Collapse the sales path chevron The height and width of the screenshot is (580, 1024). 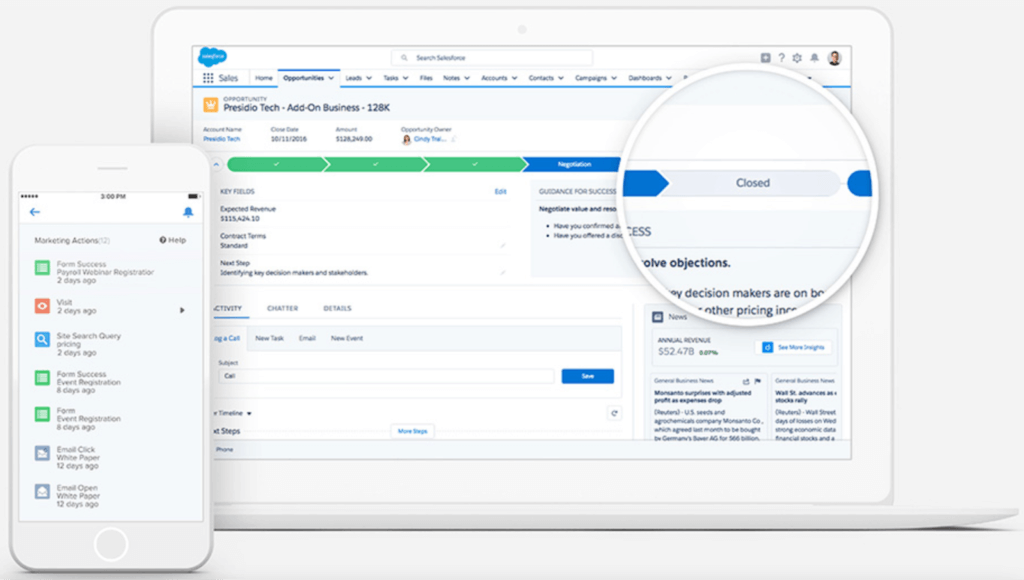216,165
